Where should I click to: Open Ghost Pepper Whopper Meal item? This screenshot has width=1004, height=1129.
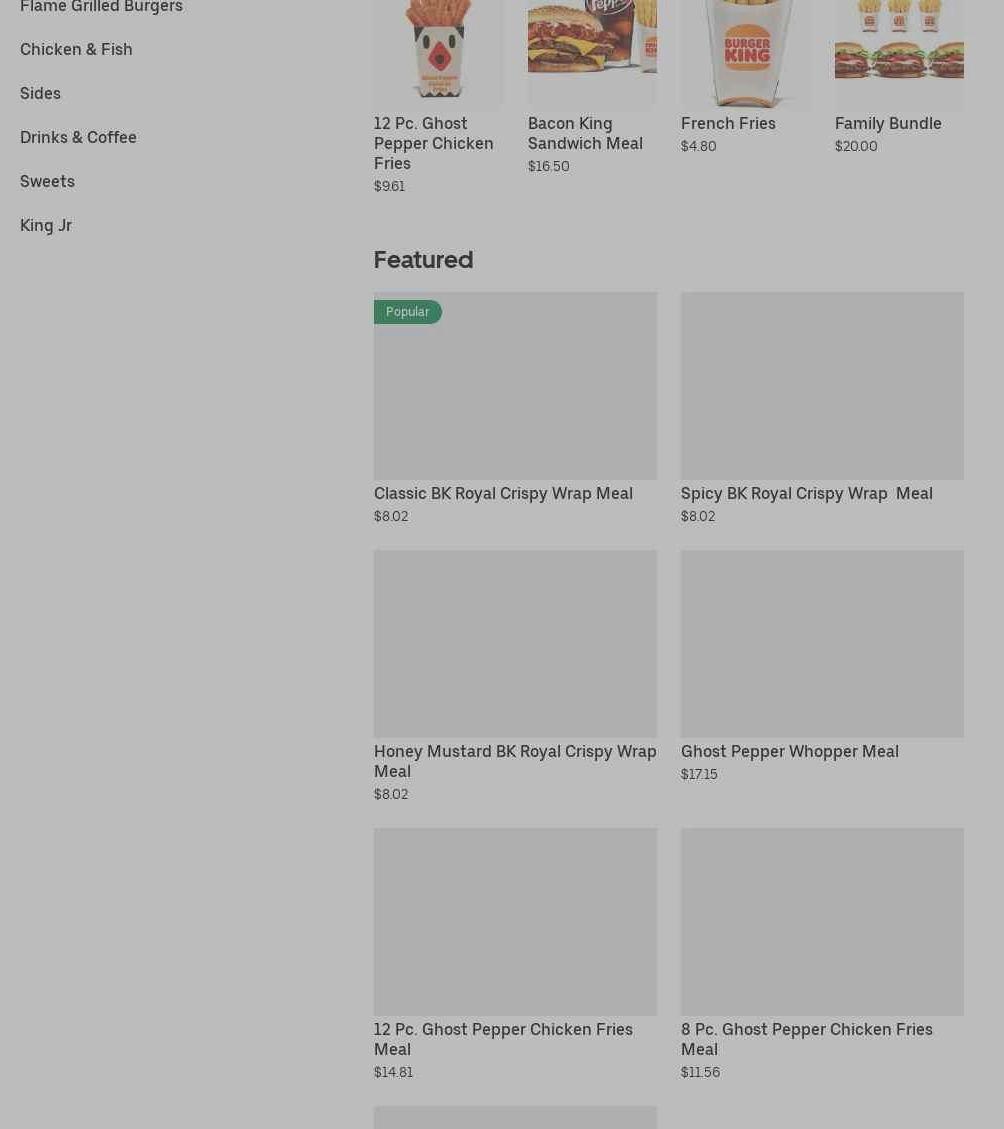point(790,752)
